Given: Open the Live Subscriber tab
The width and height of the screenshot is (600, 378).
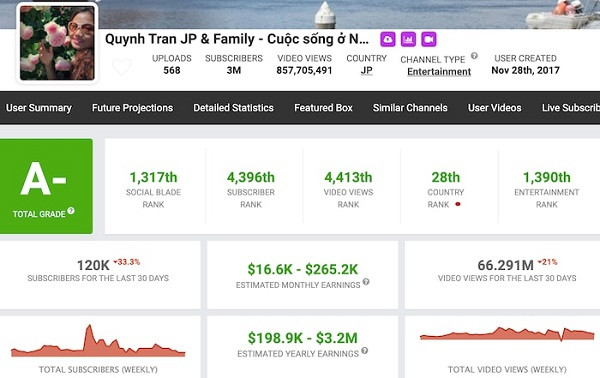Looking at the screenshot, I should 571,108.
